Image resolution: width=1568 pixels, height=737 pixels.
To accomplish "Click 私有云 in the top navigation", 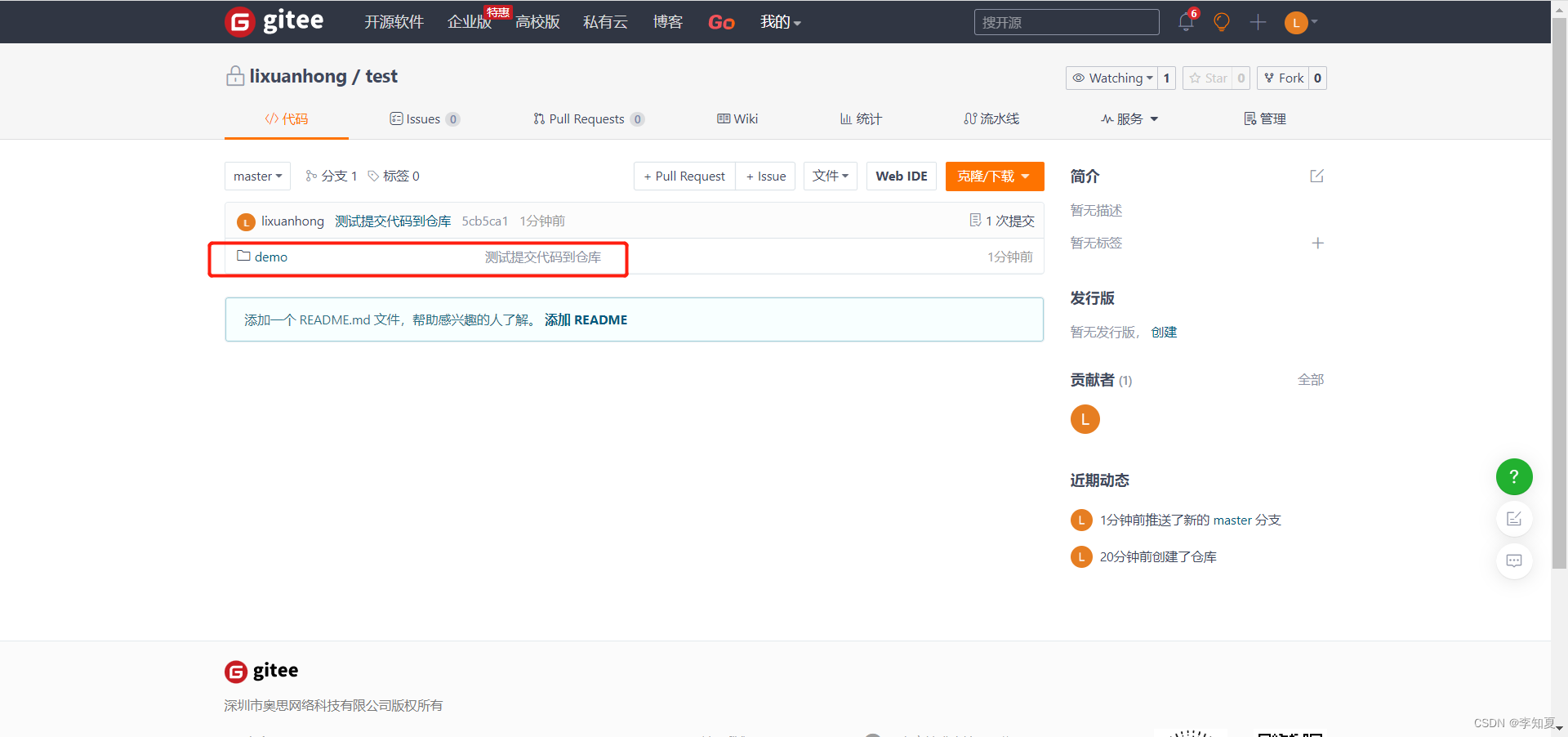I will [x=605, y=22].
